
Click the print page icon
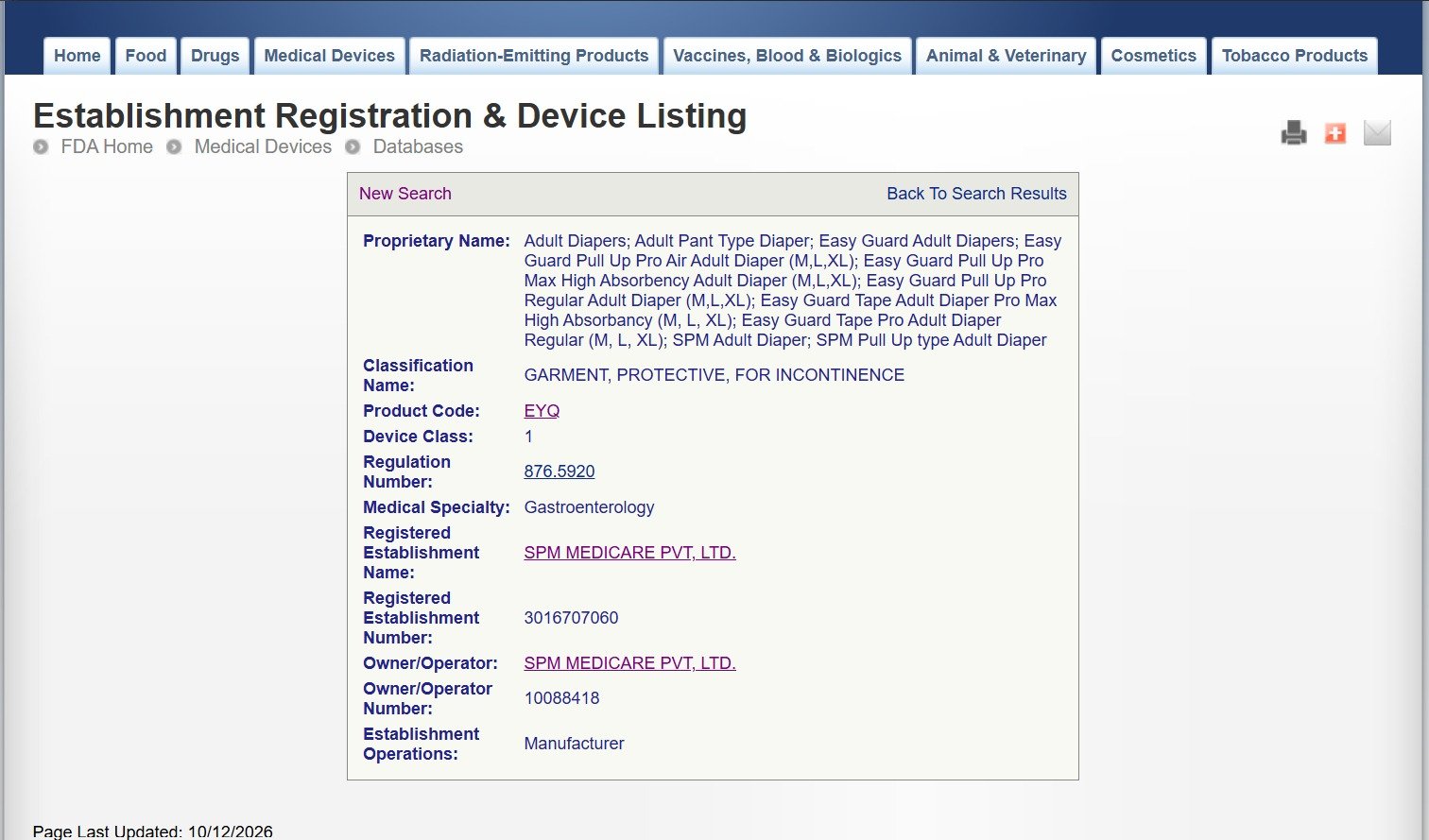[x=1293, y=133]
